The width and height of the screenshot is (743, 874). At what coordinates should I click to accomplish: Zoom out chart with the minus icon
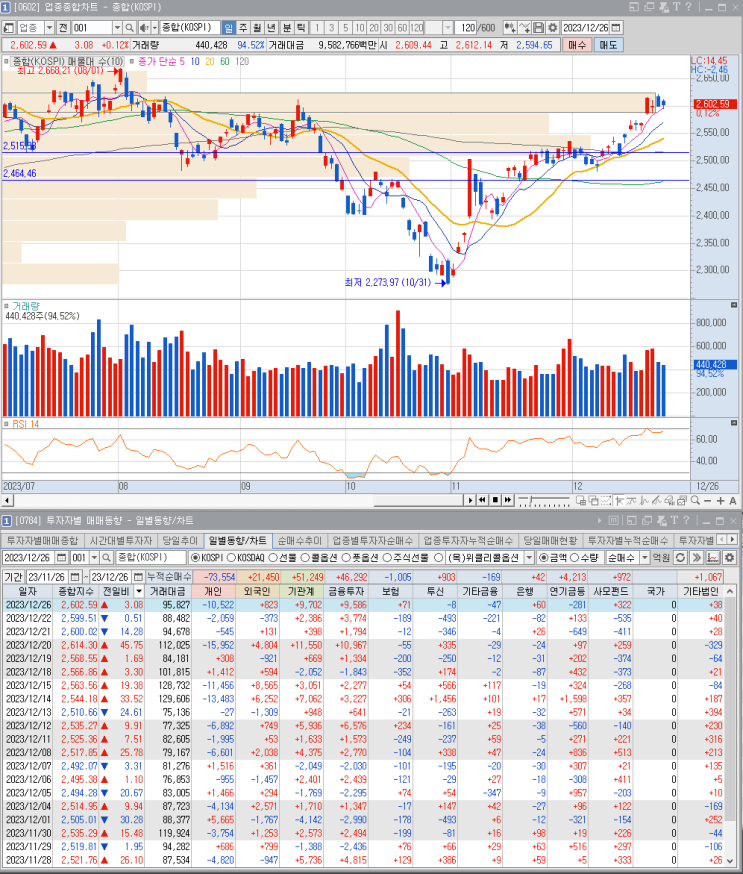tap(707, 501)
